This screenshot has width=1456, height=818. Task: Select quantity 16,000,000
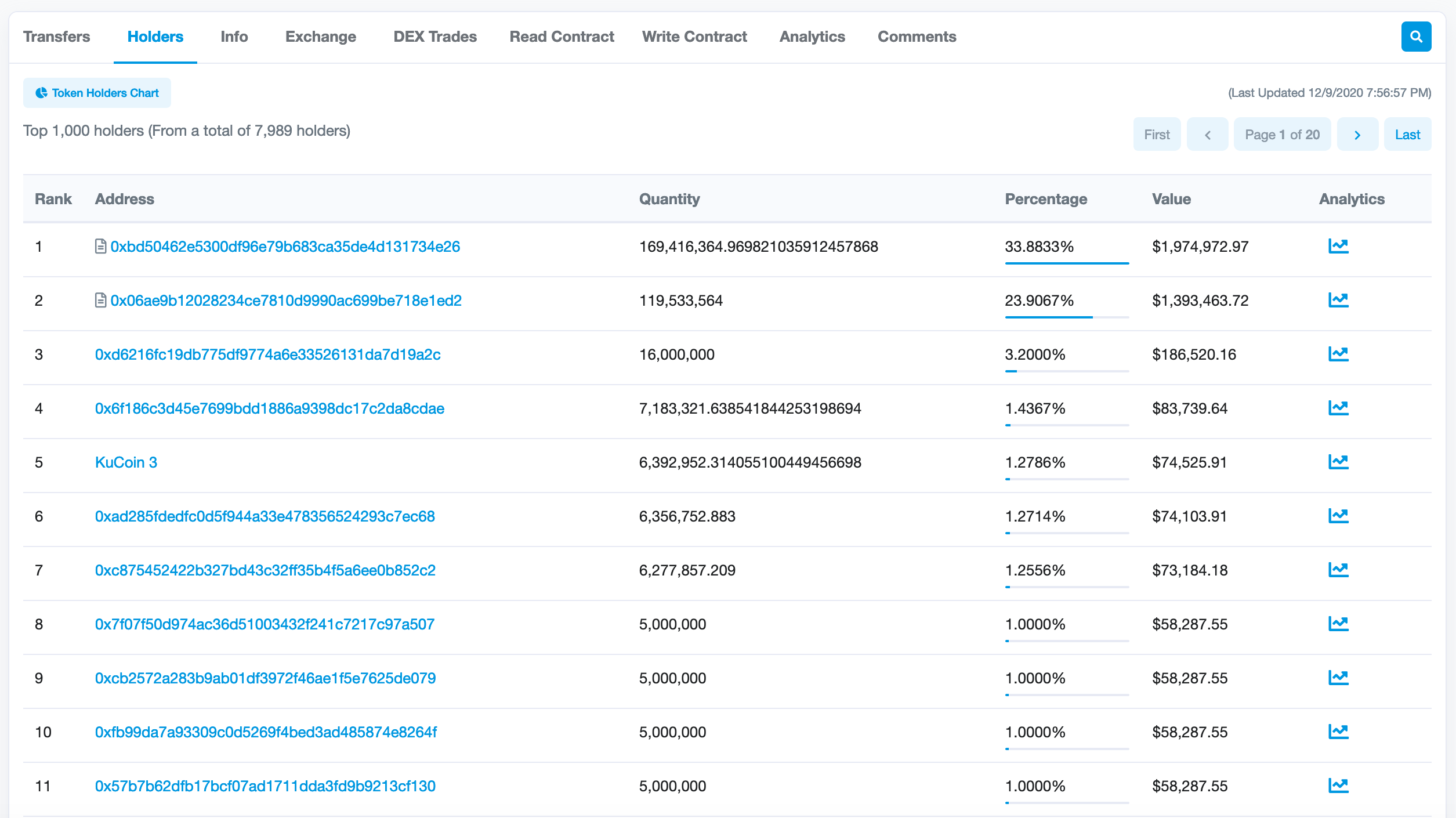pos(676,354)
